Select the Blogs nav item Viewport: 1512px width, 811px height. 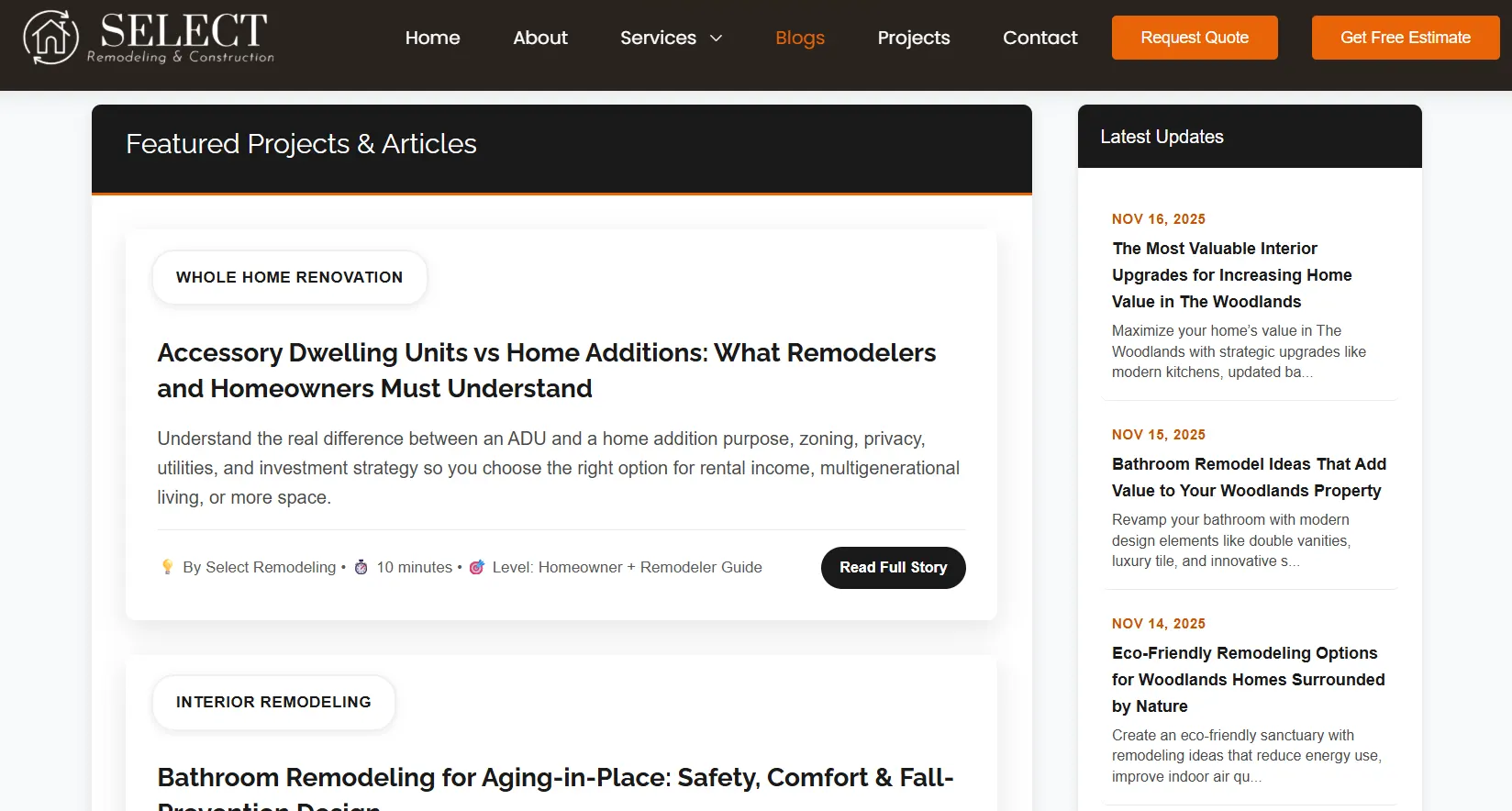pos(800,38)
